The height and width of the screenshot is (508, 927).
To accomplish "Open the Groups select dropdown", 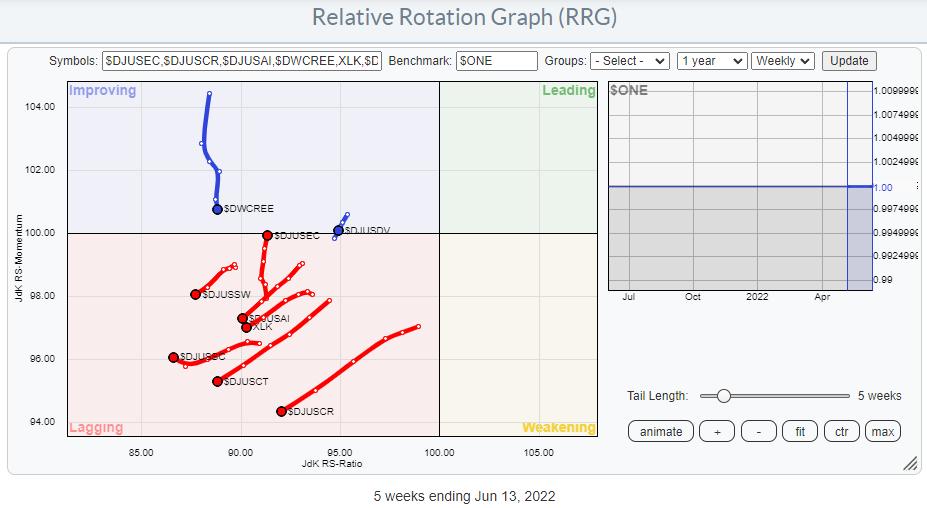I will 629,61.
